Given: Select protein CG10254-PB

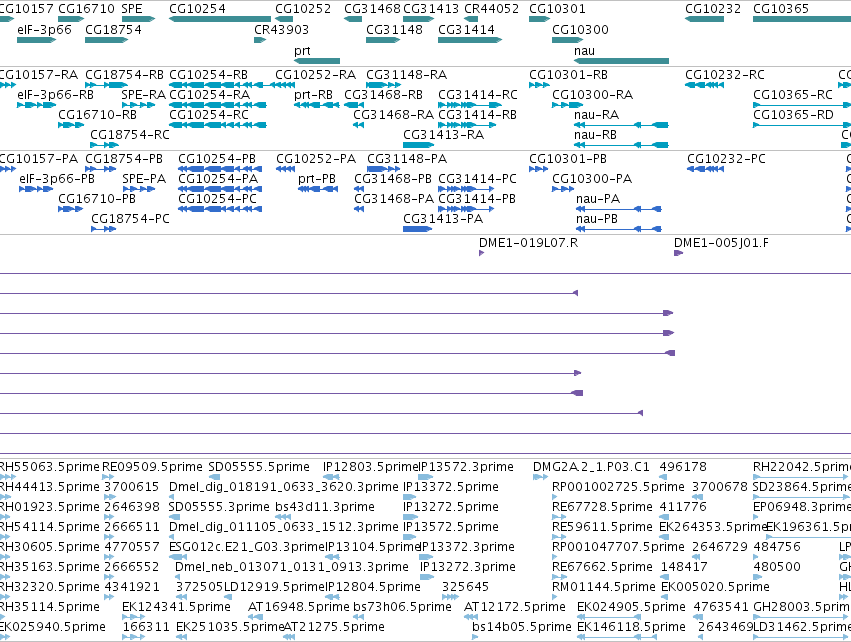Looking at the screenshot, I should pos(220,169).
